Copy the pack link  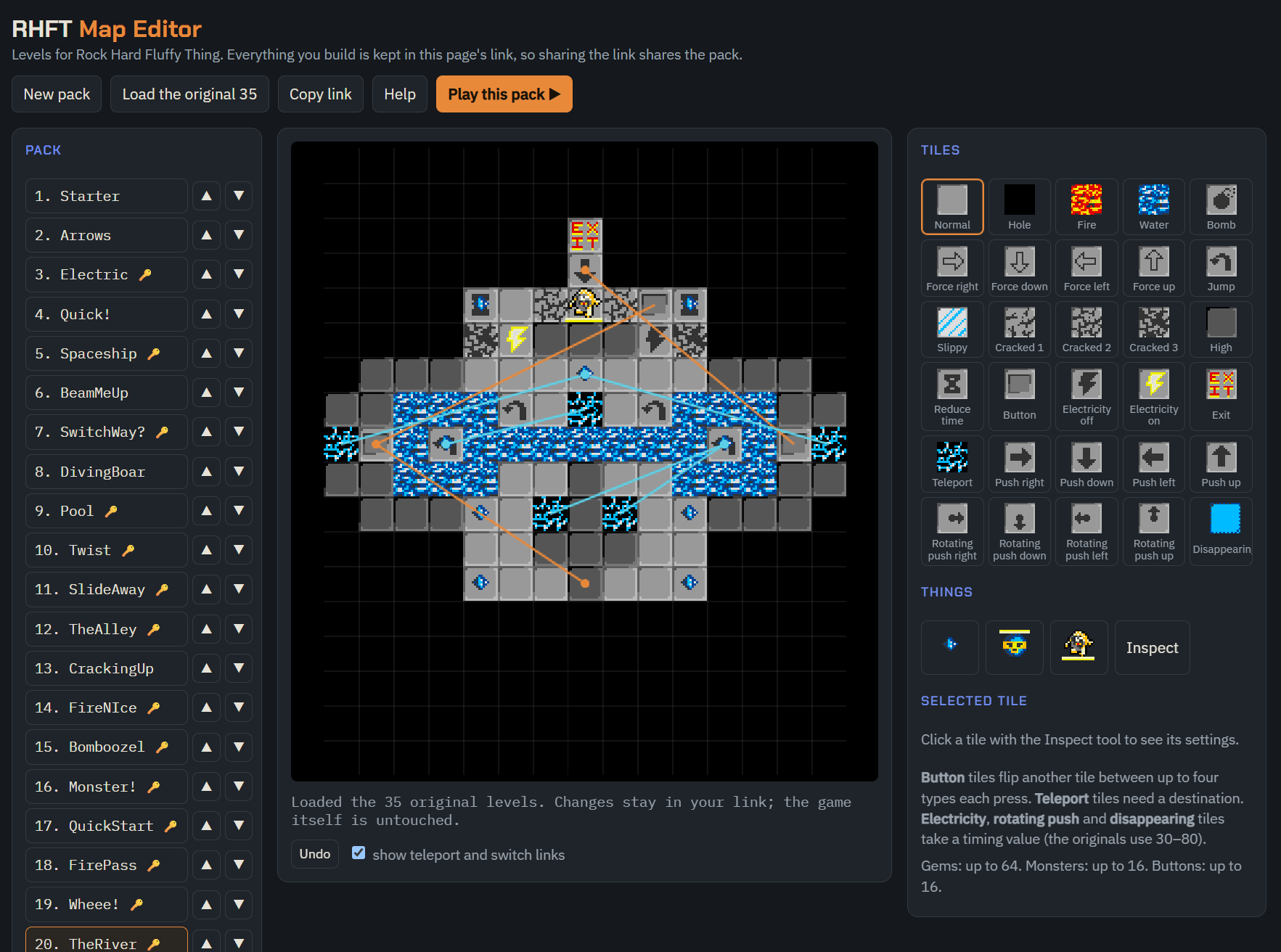(x=320, y=94)
